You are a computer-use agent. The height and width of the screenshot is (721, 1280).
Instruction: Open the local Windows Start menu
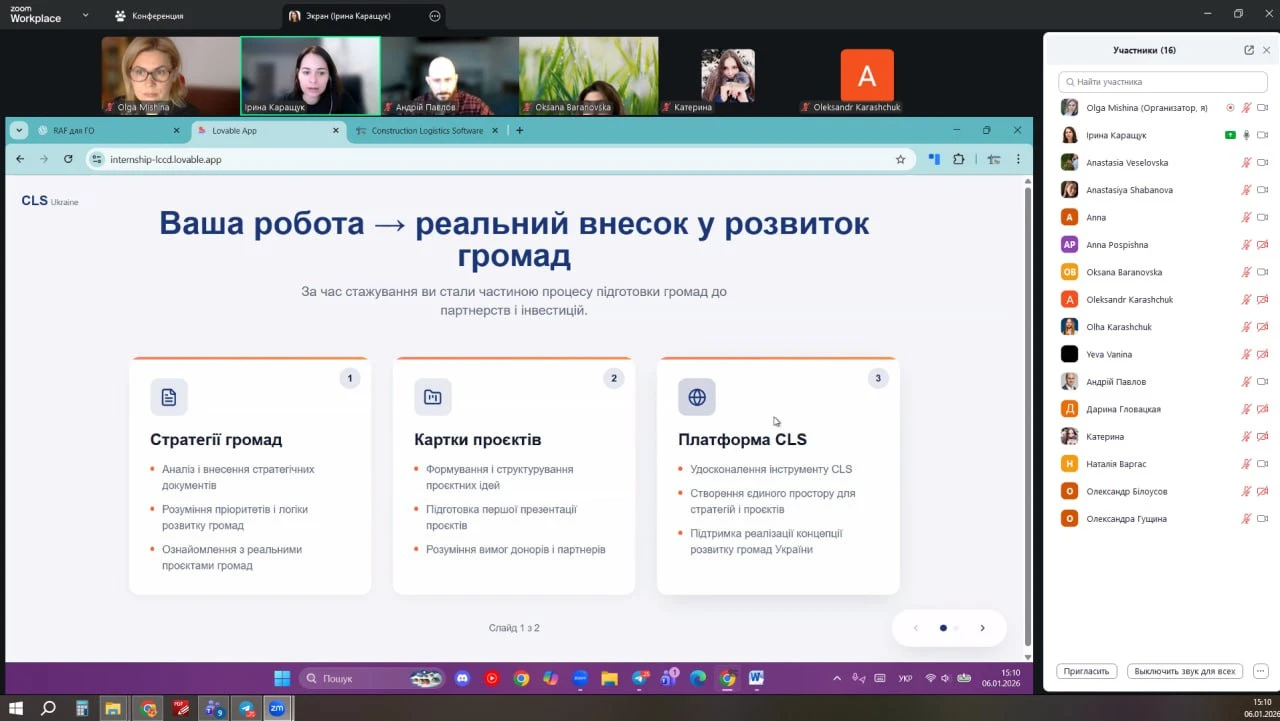[16, 708]
